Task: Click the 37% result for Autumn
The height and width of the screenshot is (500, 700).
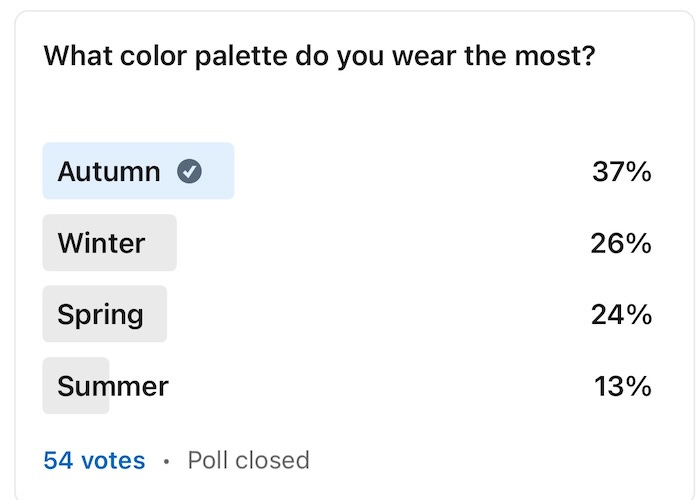Action: tap(621, 171)
